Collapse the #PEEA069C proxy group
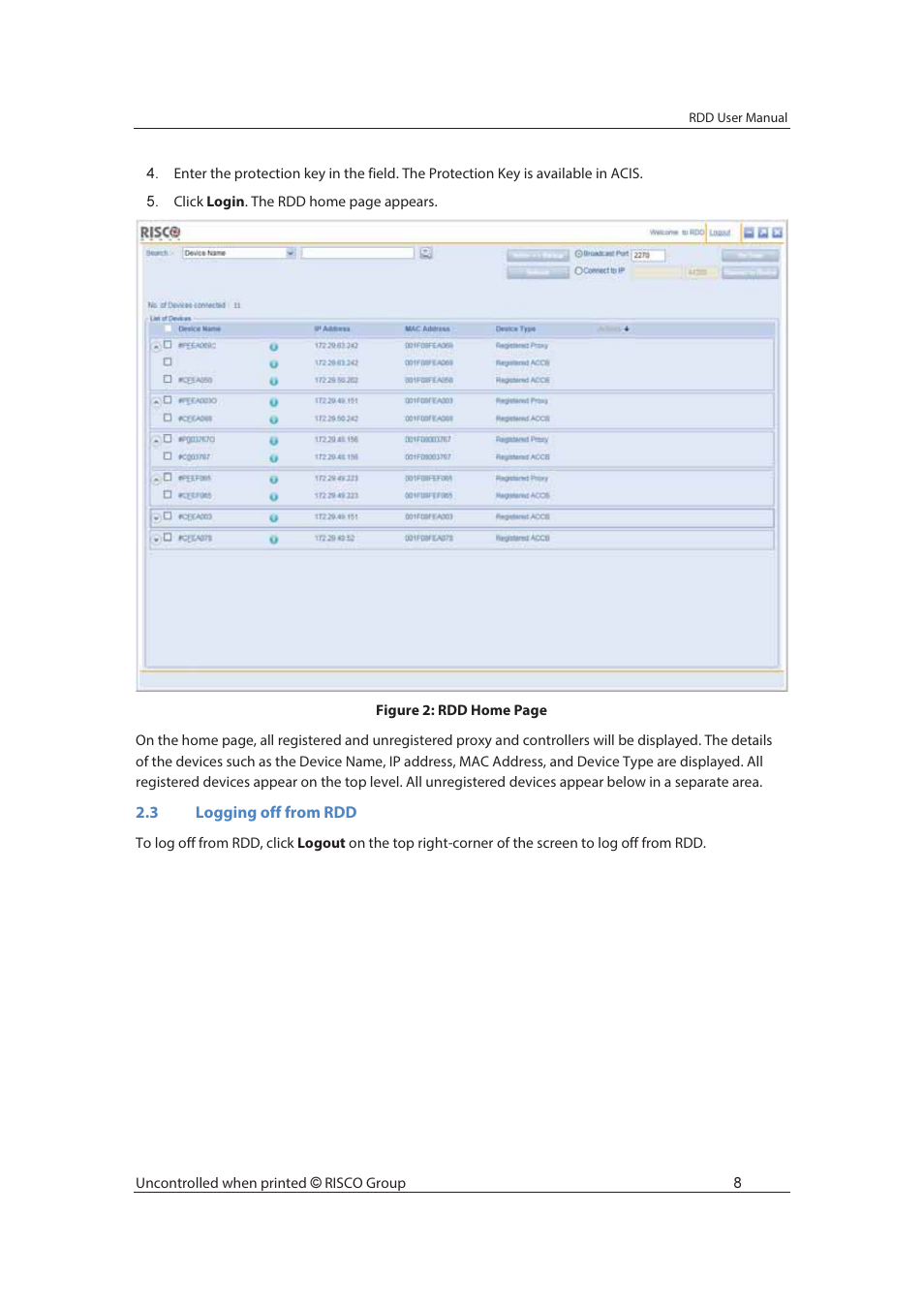924x1308 pixels. (156, 347)
